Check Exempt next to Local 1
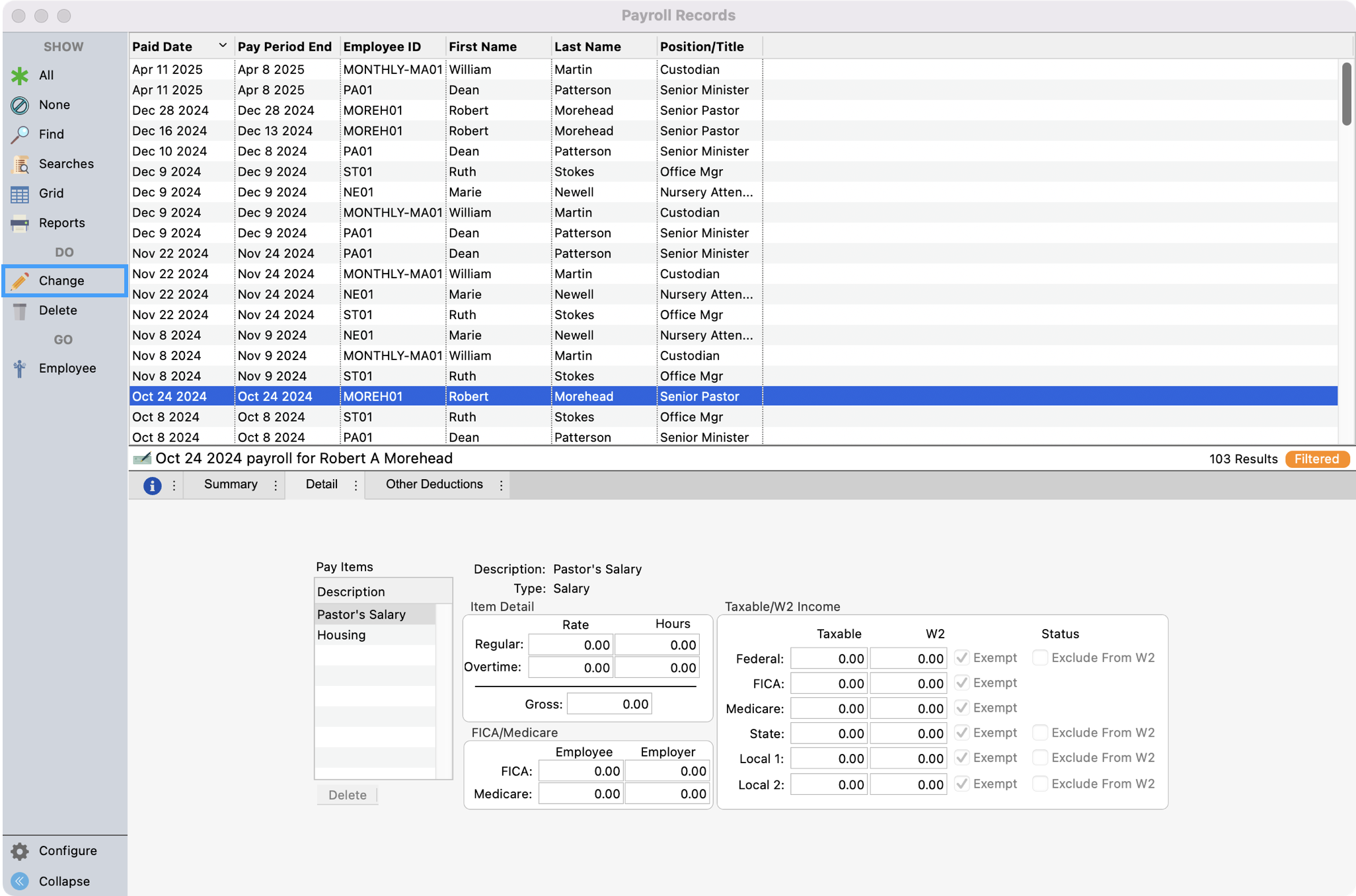 coord(962,758)
